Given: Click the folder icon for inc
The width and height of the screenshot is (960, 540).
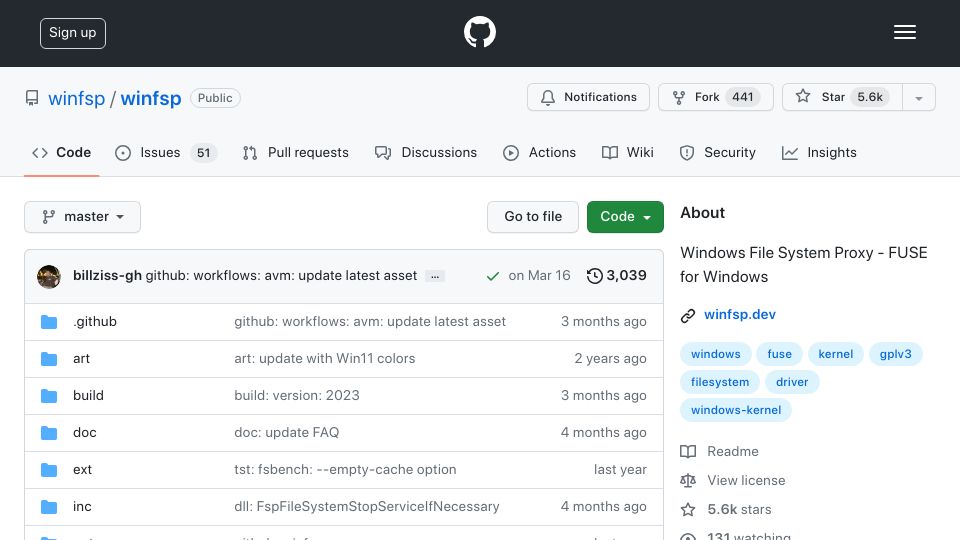Looking at the screenshot, I should pos(49,507).
